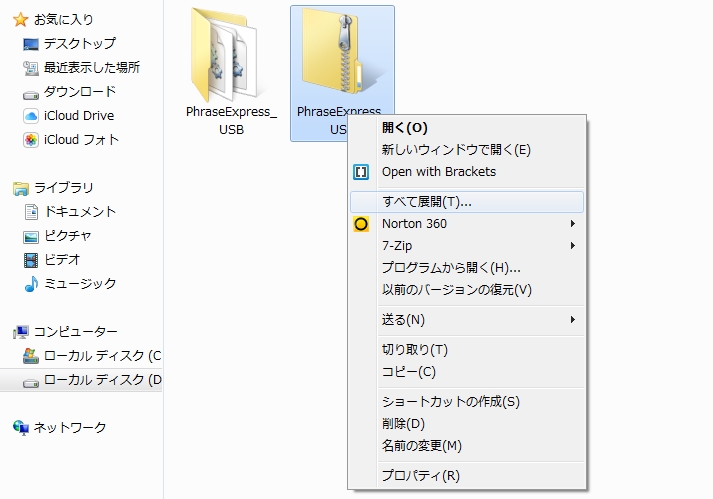Click the Pictures library icon
The image size is (713, 499).
pos(31,237)
